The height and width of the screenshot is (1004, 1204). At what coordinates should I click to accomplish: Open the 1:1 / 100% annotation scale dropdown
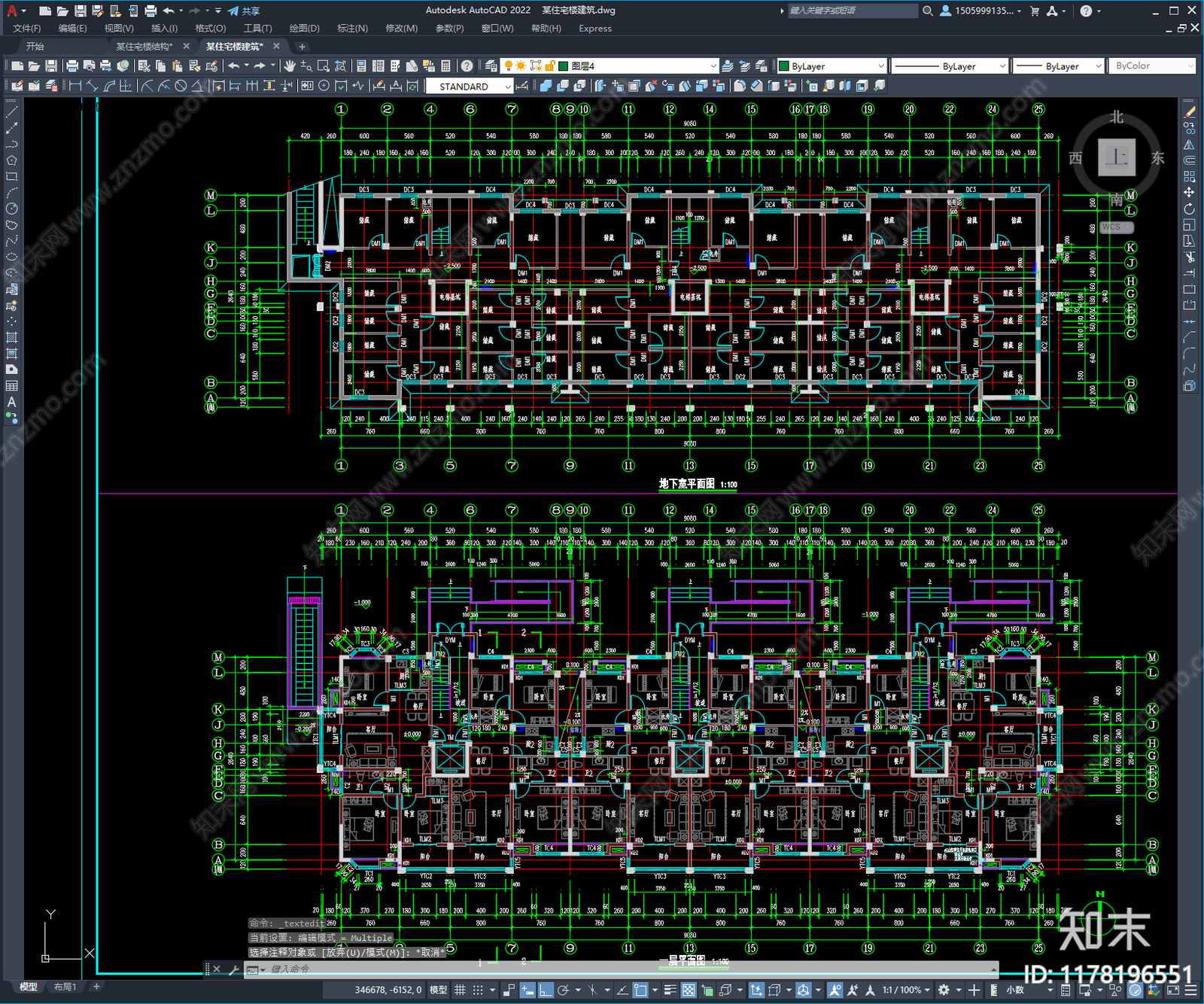906,990
